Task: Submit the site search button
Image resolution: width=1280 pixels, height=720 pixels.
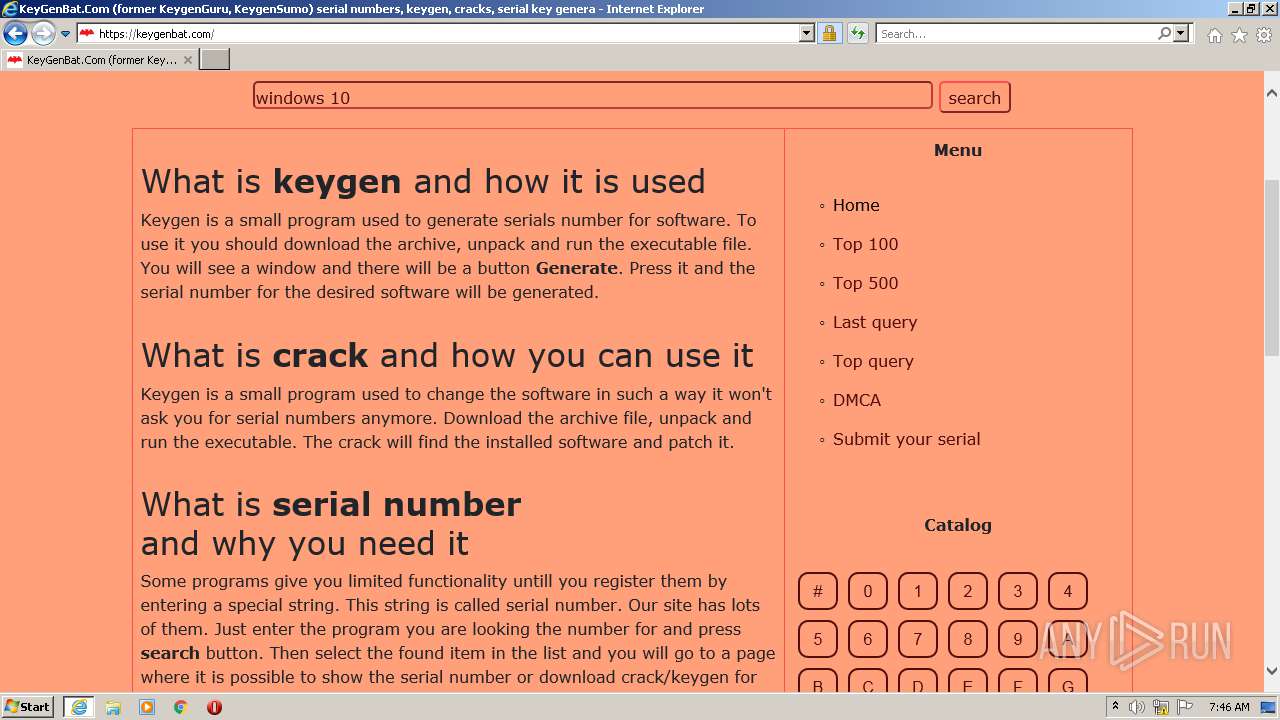Action: click(x=975, y=97)
